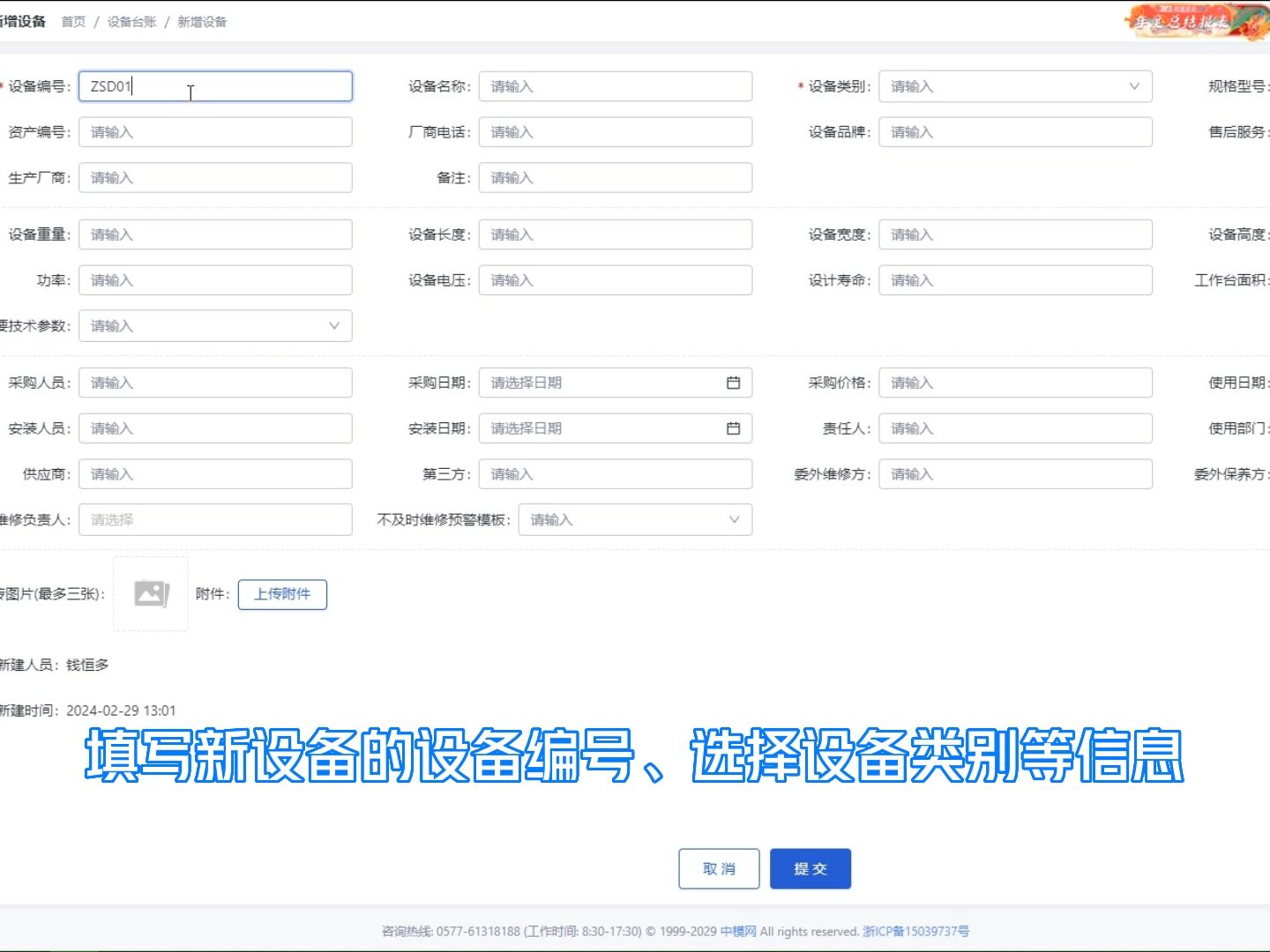Click the 维修负责人 selection field

[x=215, y=519]
